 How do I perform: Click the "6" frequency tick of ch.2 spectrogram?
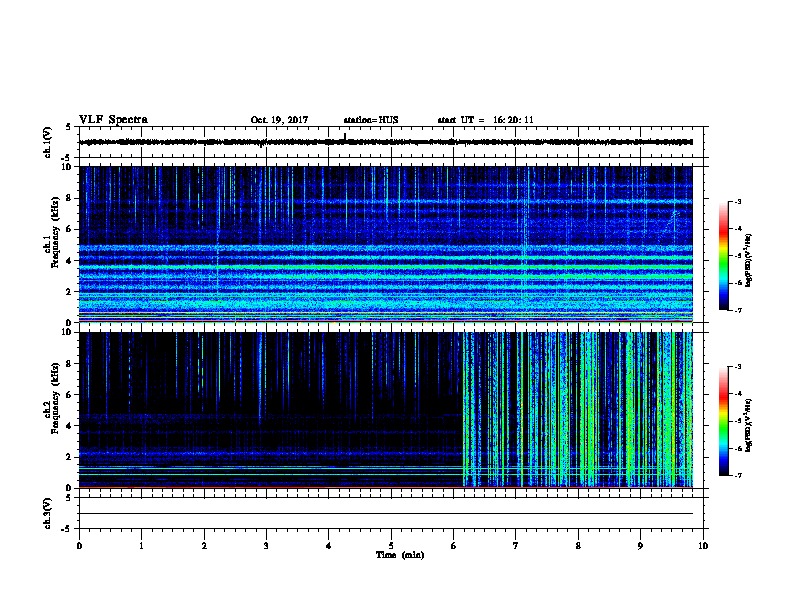click(x=70, y=395)
